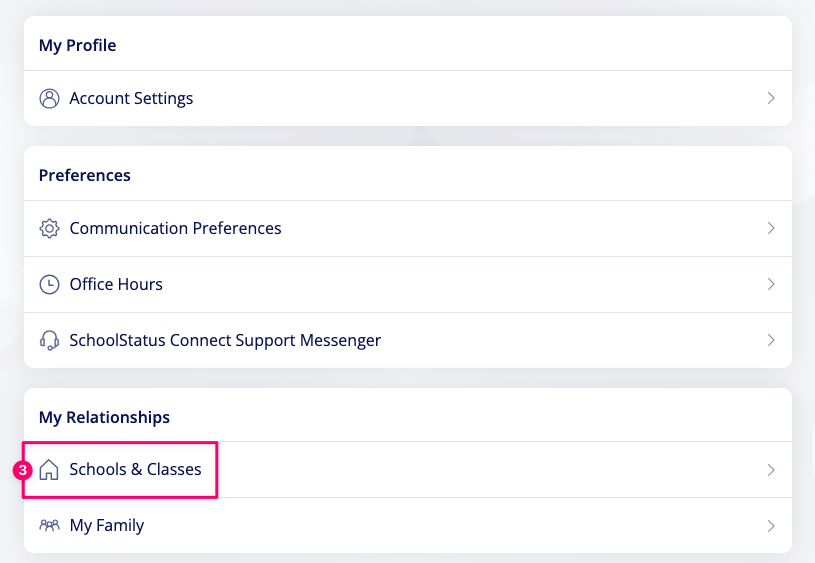The height and width of the screenshot is (563, 815).
Task: Click the Office Hours clock icon
Action: click(49, 284)
